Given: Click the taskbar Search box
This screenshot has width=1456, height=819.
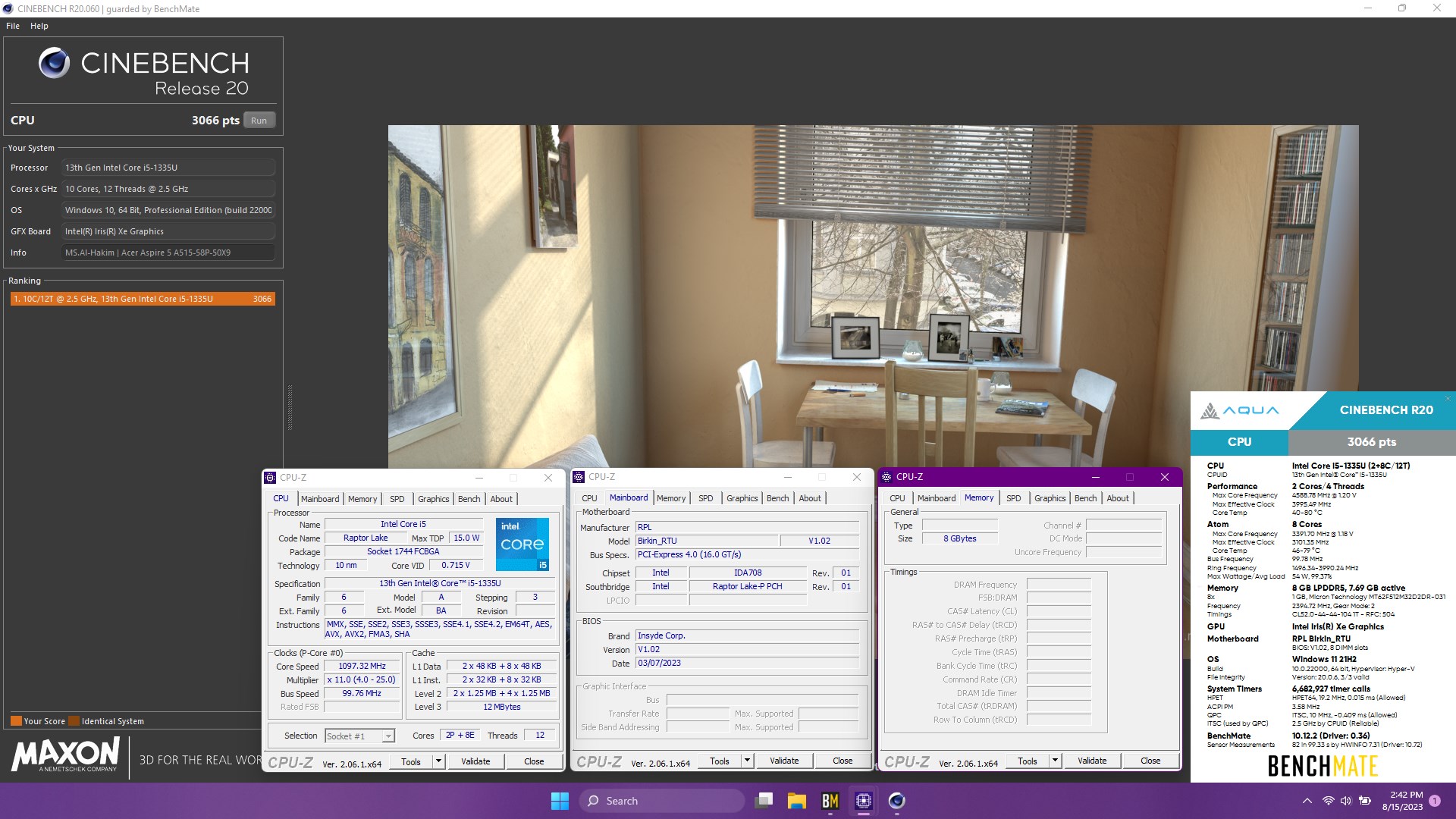Looking at the screenshot, I should click(x=661, y=801).
